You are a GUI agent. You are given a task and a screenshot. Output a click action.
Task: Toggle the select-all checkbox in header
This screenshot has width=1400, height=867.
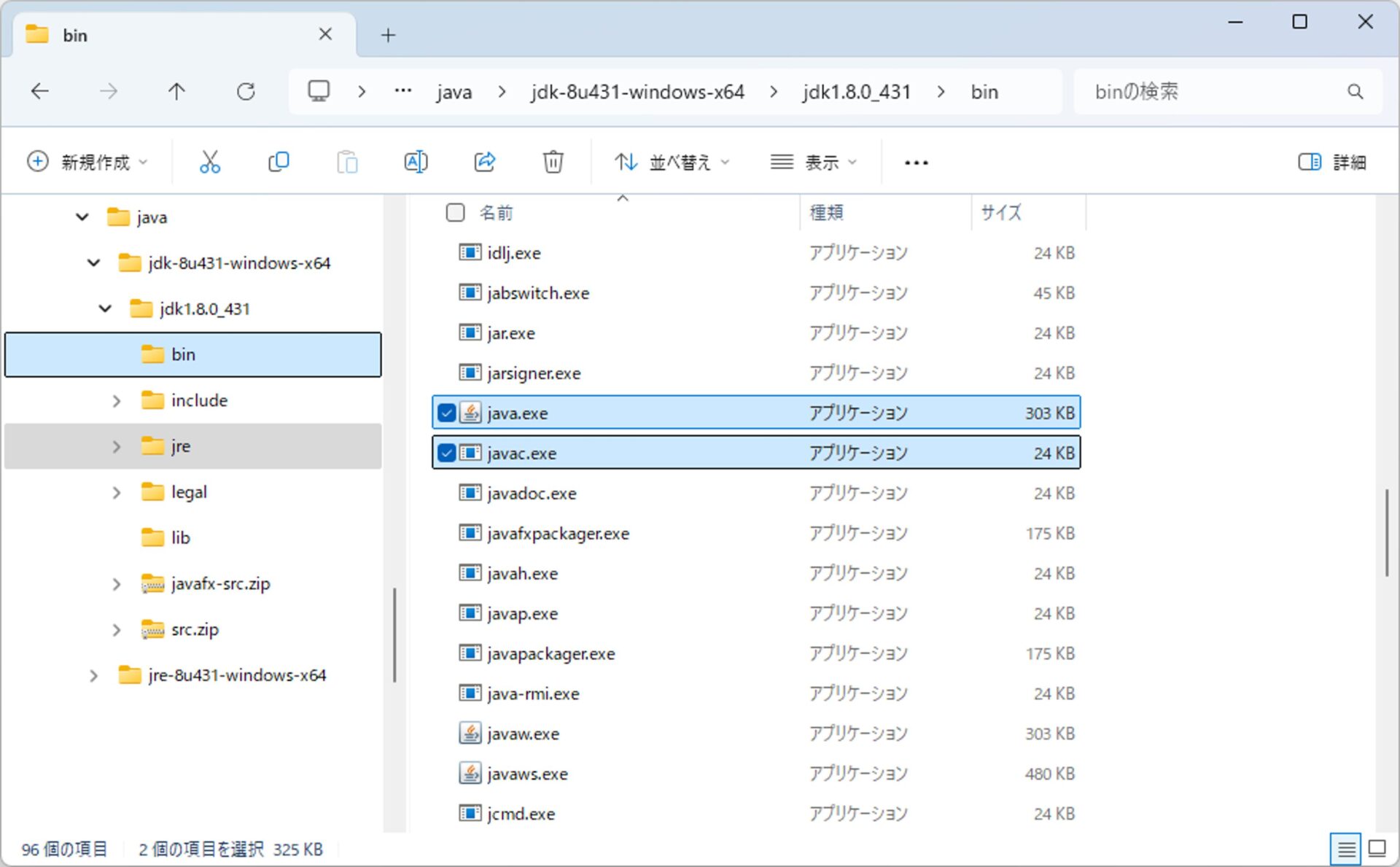click(x=455, y=213)
